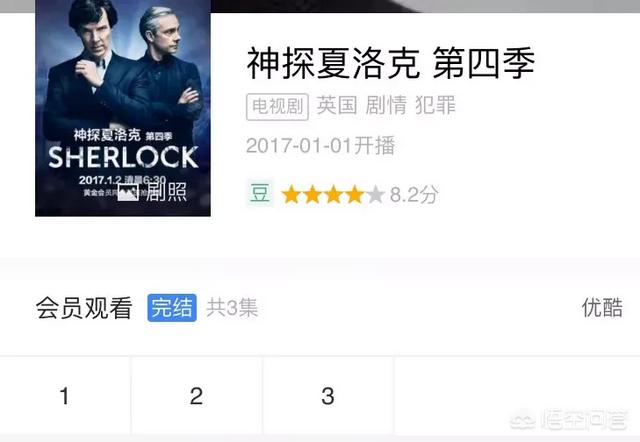Click the green Douban 豆 icon
The height and width of the screenshot is (442, 640).
tap(260, 193)
